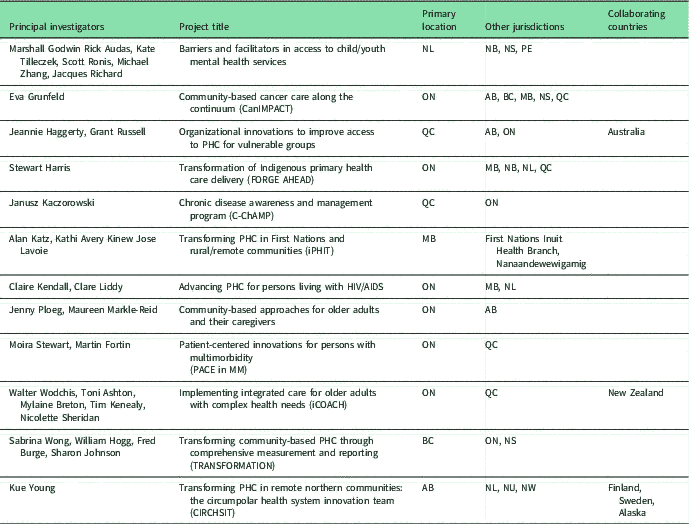Click the 'New Zealand' collaborating country cell
689x524 pixels.
point(636,393)
